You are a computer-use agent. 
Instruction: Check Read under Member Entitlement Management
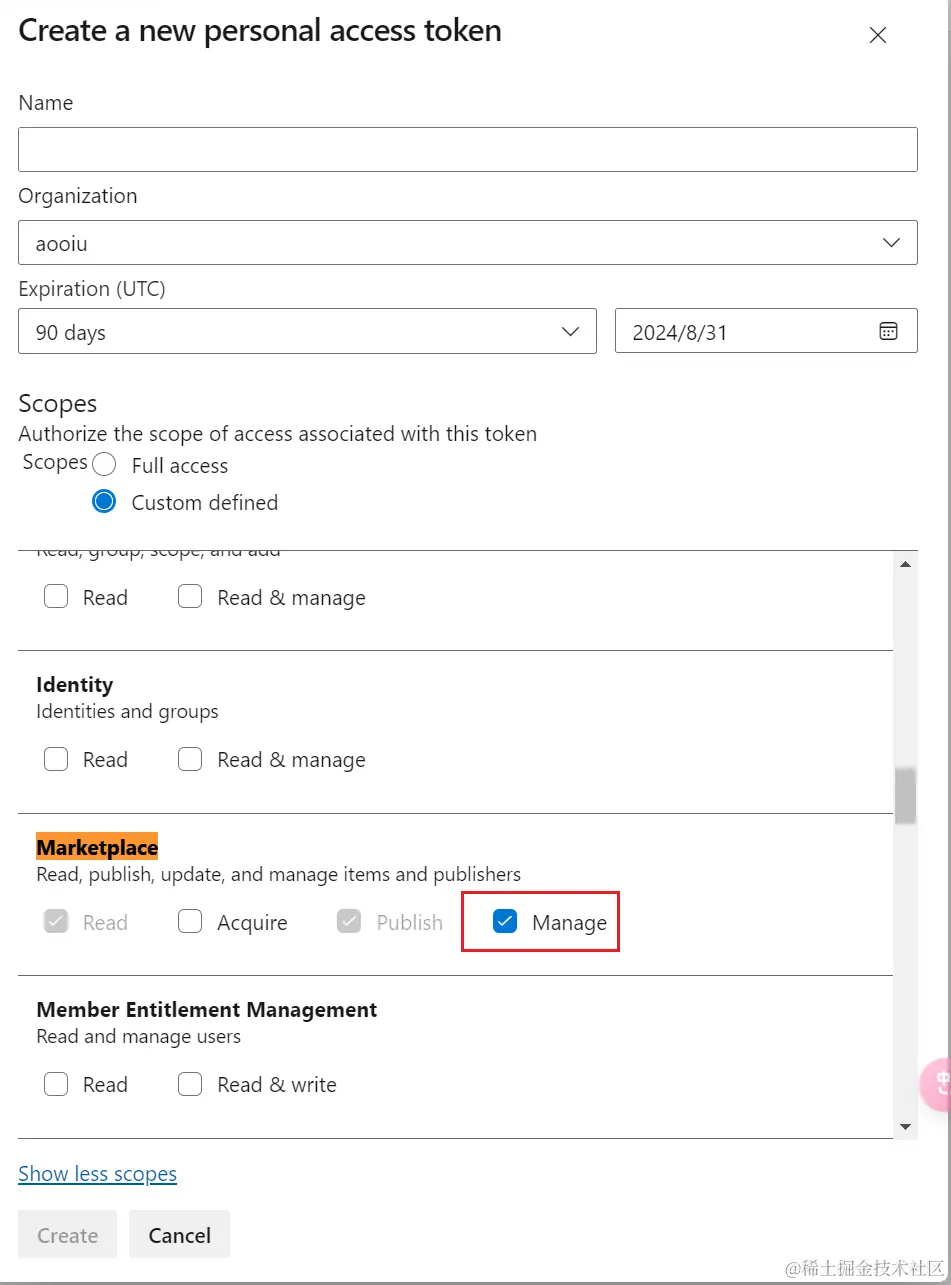tap(56, 1084)
